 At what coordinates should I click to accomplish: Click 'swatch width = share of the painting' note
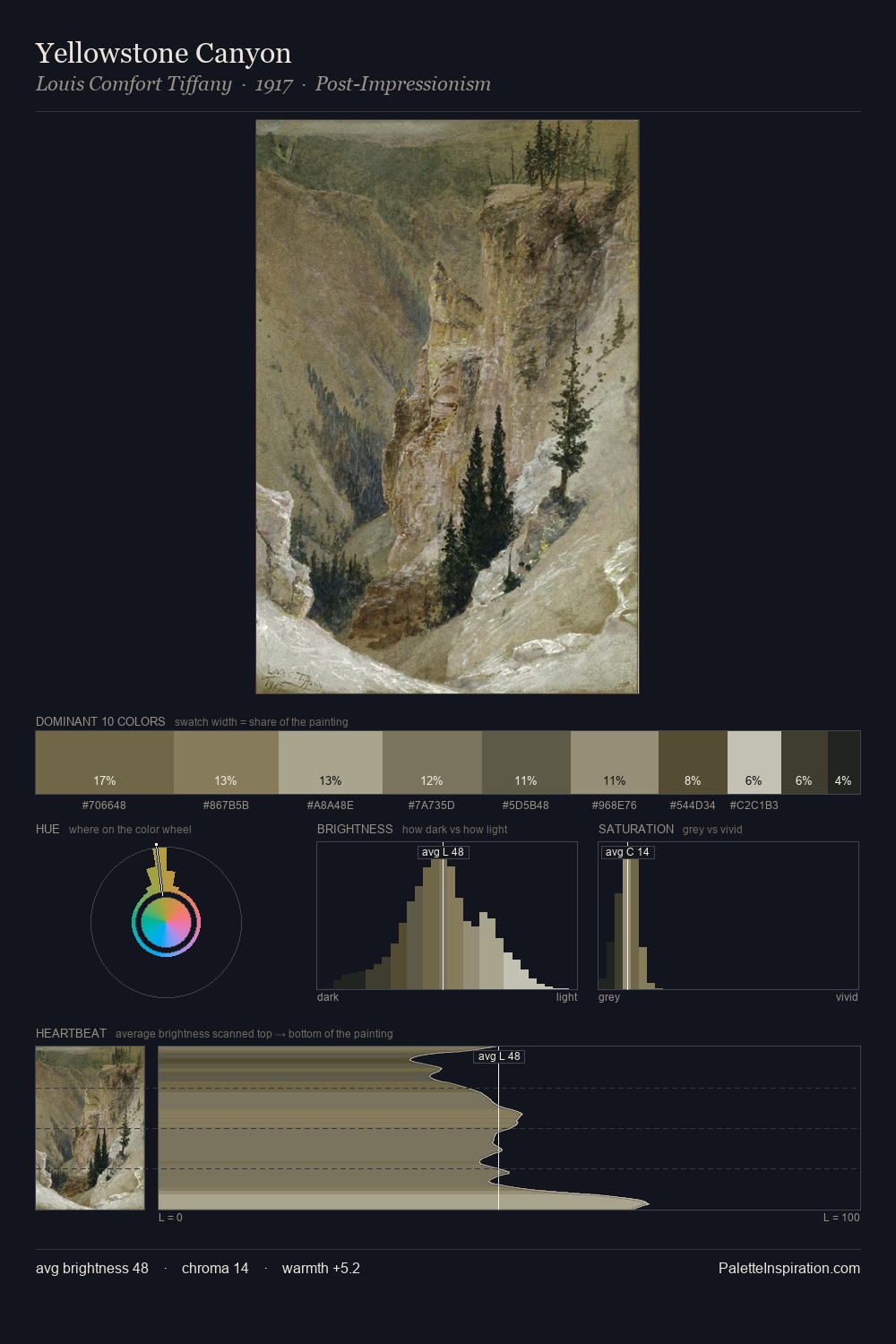[x=262, y=722]
